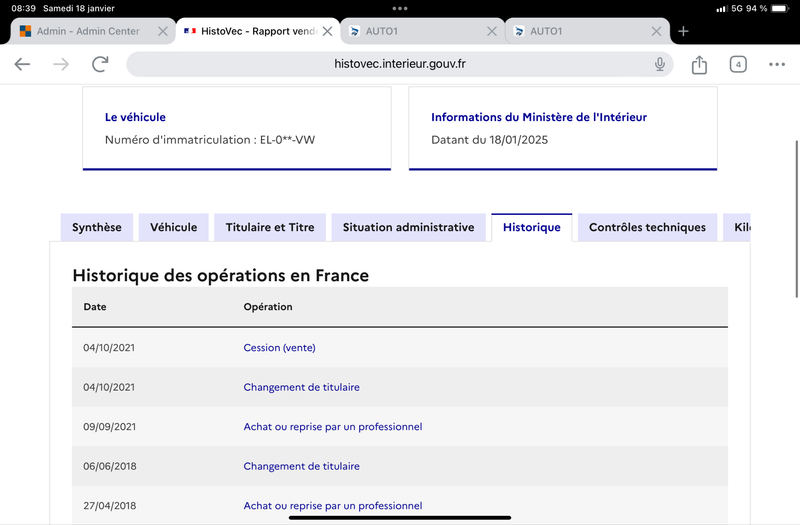Click the Datant du 18/01/2025 text
This screenshot has width=800, height=525.
click(489, 140)
